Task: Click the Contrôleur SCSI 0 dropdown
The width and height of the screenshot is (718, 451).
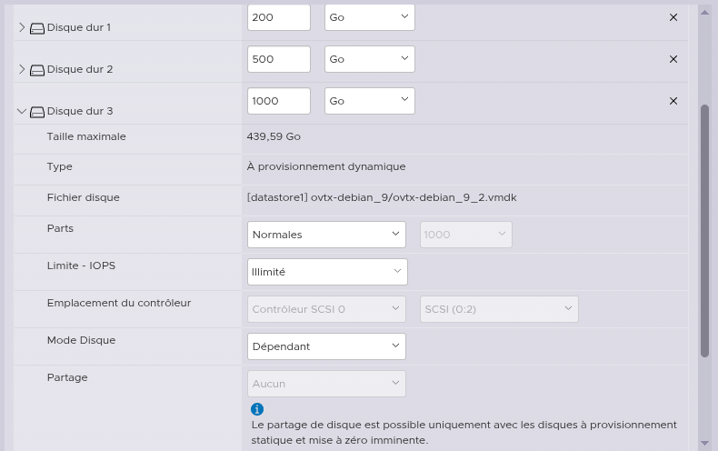Action: [326, 309]
